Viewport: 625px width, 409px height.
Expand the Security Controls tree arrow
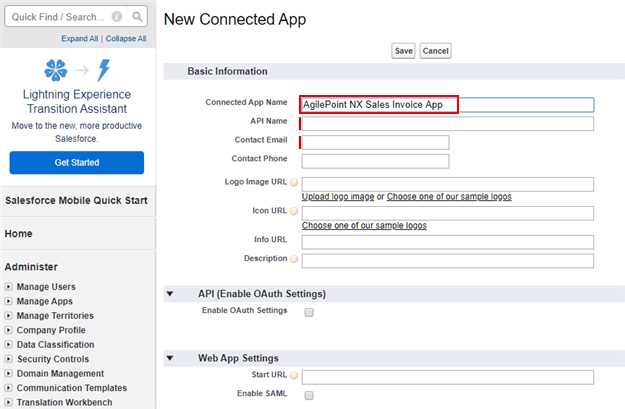coord(8,359)
